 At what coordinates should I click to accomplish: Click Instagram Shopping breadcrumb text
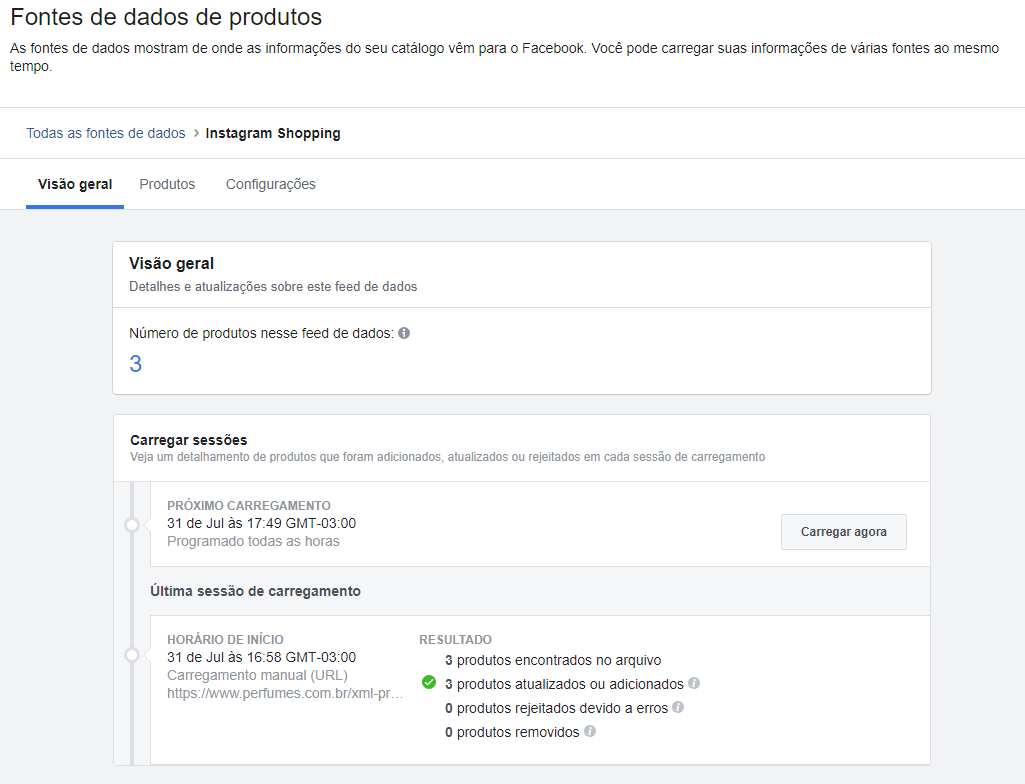273,133
